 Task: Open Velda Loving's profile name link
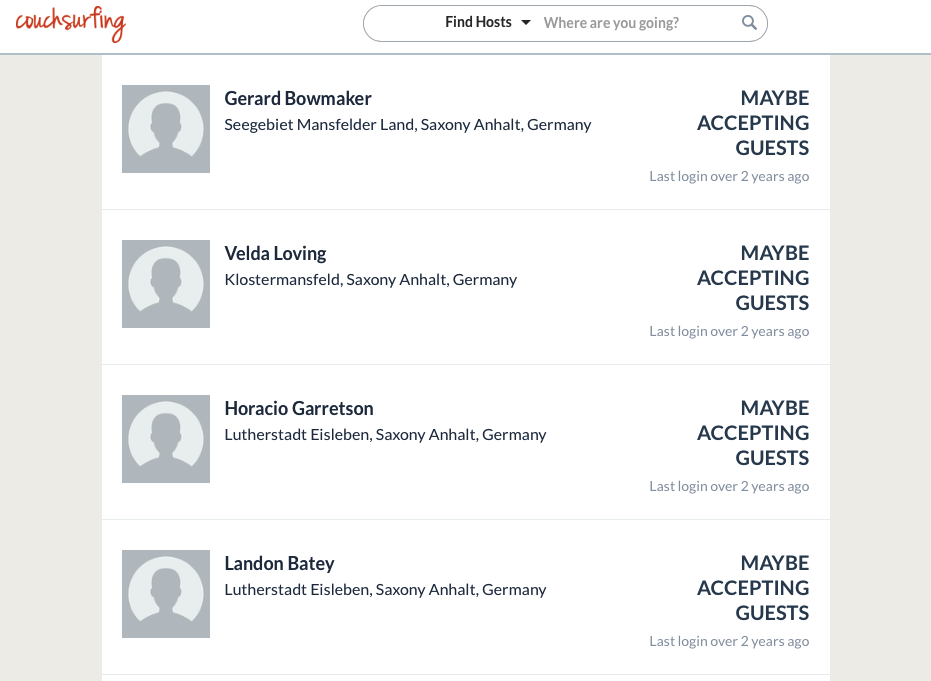pyautogui.click(x=276, y=254)
